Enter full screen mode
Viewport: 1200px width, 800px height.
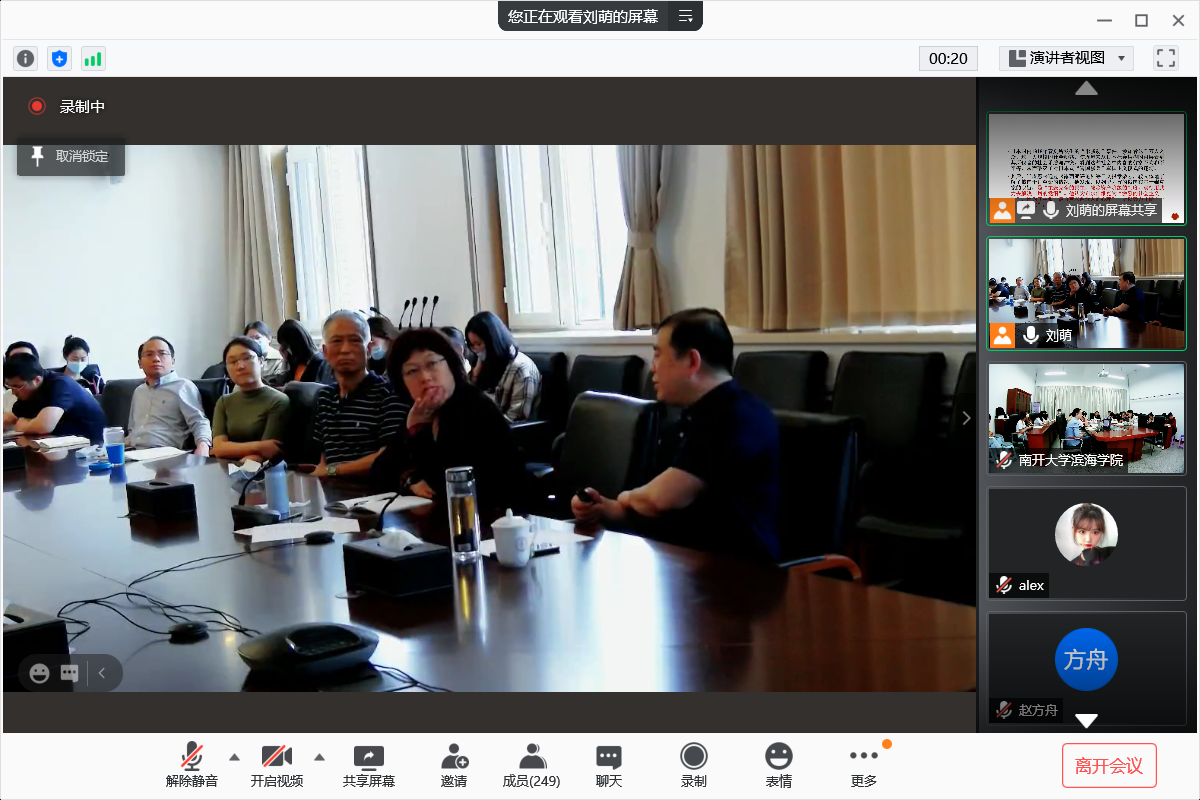coord(1166,58)
